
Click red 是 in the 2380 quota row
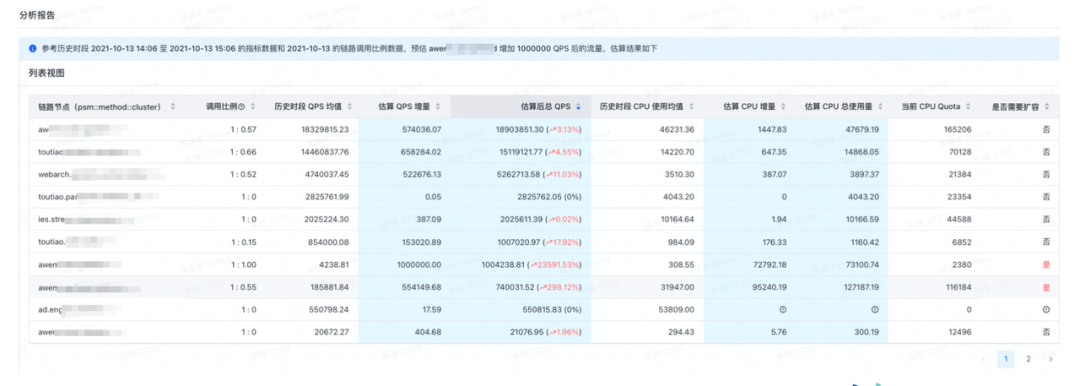(x=1046, y=265)
